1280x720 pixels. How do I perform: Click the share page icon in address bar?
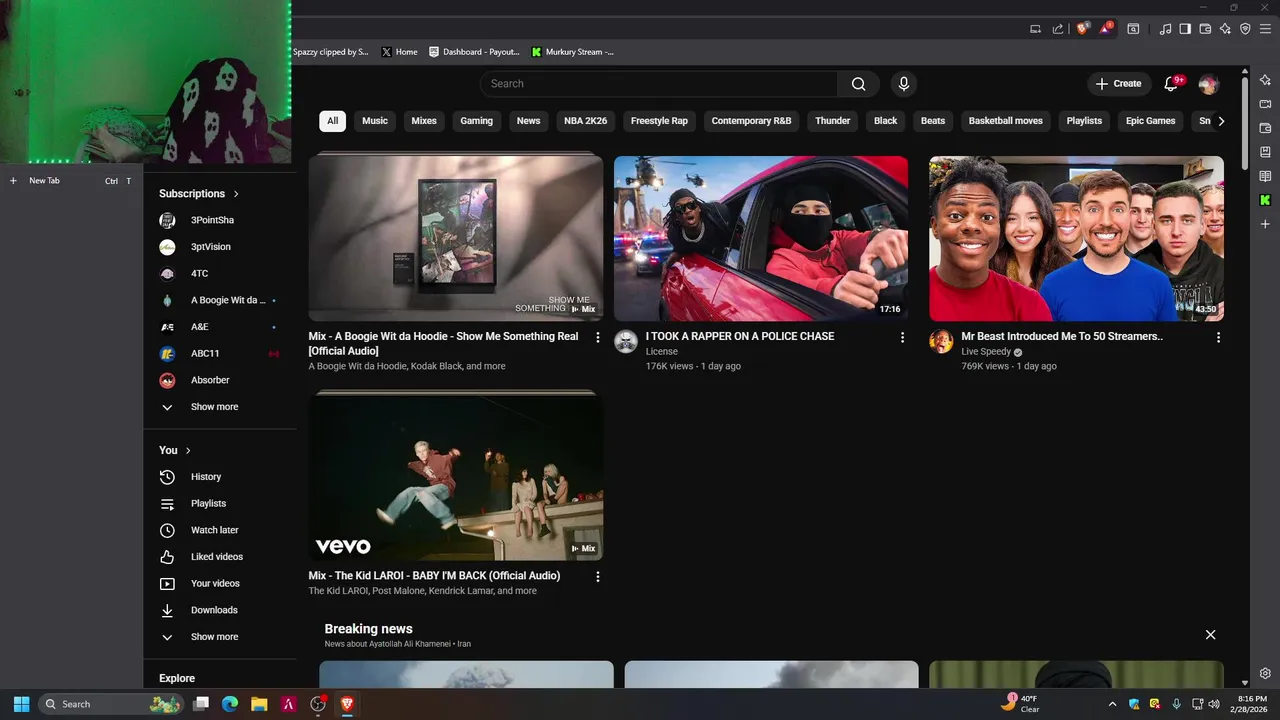coord(1057,29)
